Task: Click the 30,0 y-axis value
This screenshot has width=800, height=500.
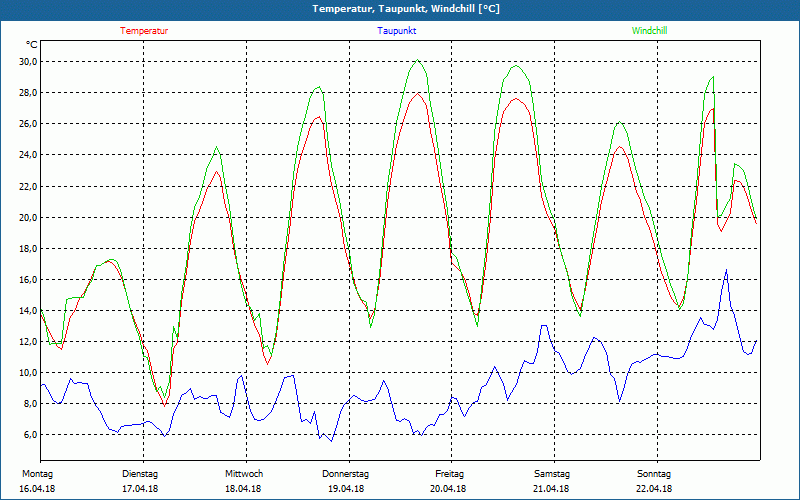Action: [28, 62]
